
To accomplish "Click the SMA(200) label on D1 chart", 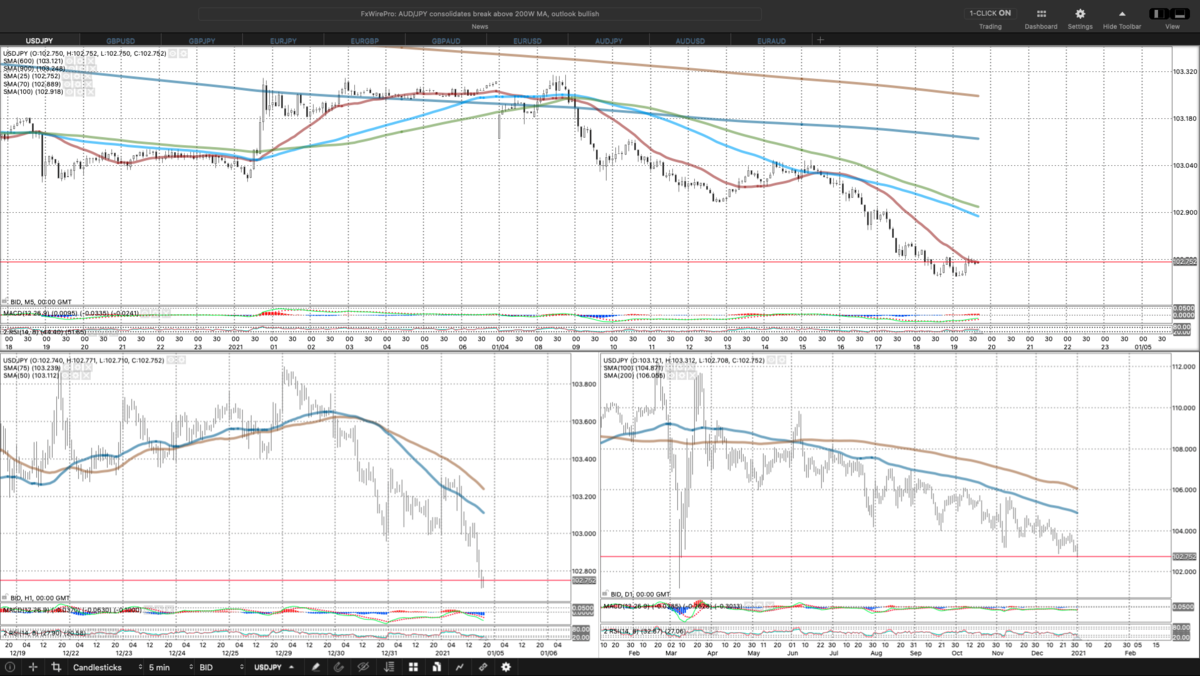I will pos(636,376).
